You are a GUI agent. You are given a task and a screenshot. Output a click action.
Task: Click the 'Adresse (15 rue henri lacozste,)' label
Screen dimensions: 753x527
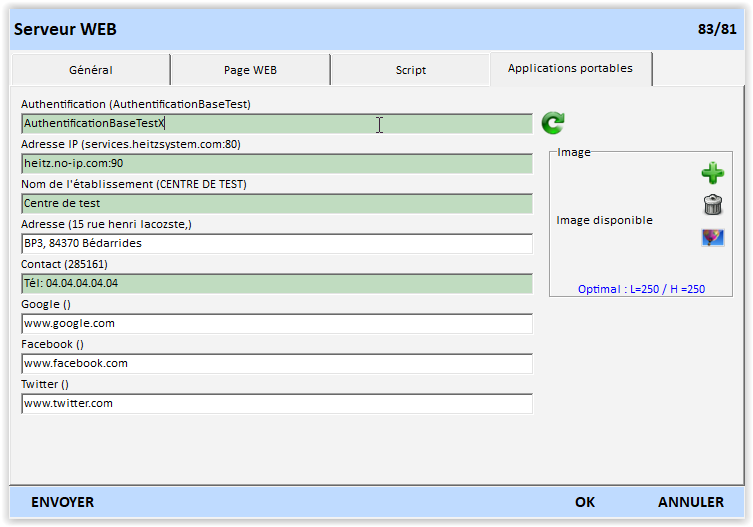click(106, 224)
